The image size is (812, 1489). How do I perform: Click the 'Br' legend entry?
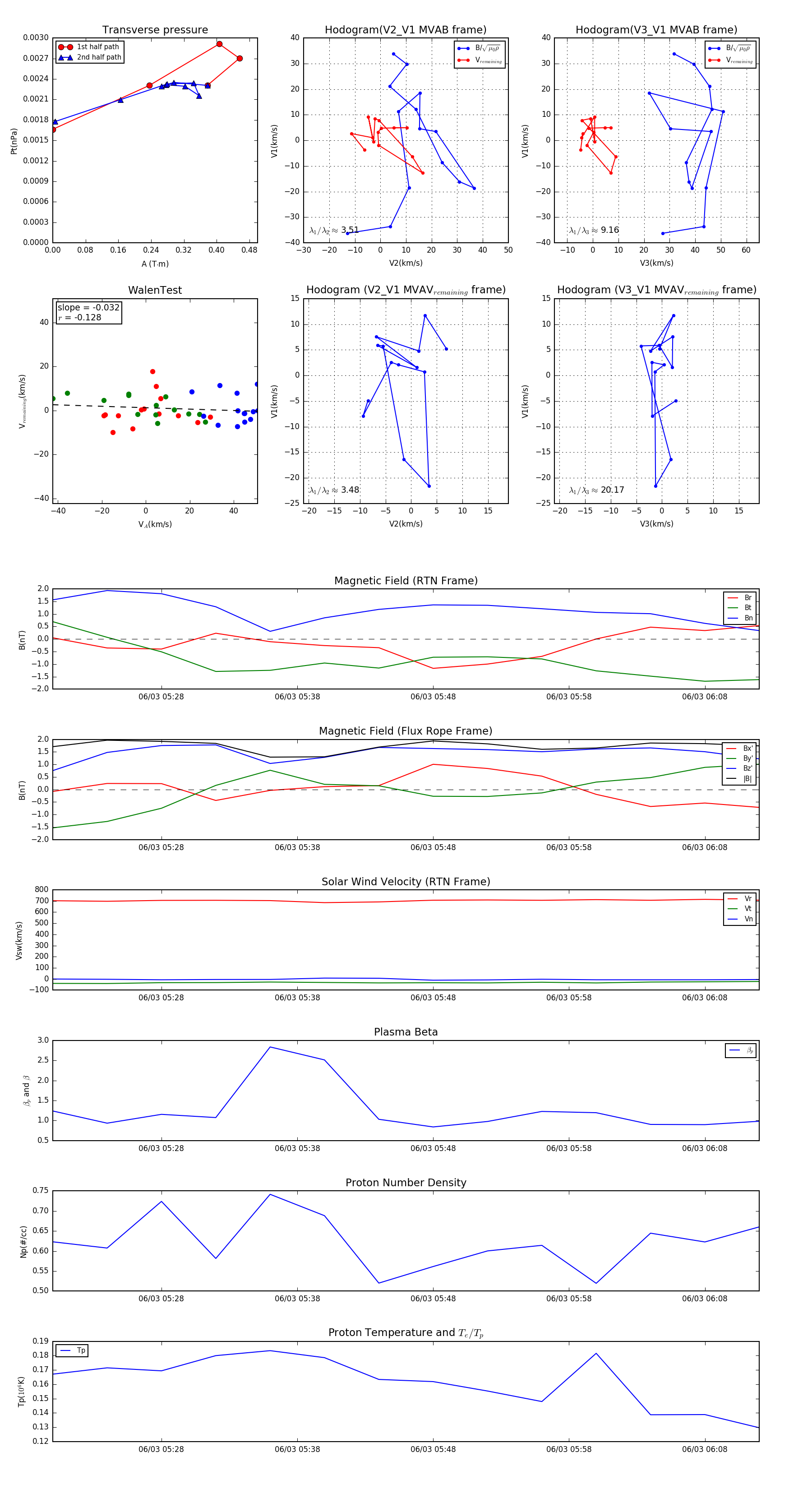[740, 598]
